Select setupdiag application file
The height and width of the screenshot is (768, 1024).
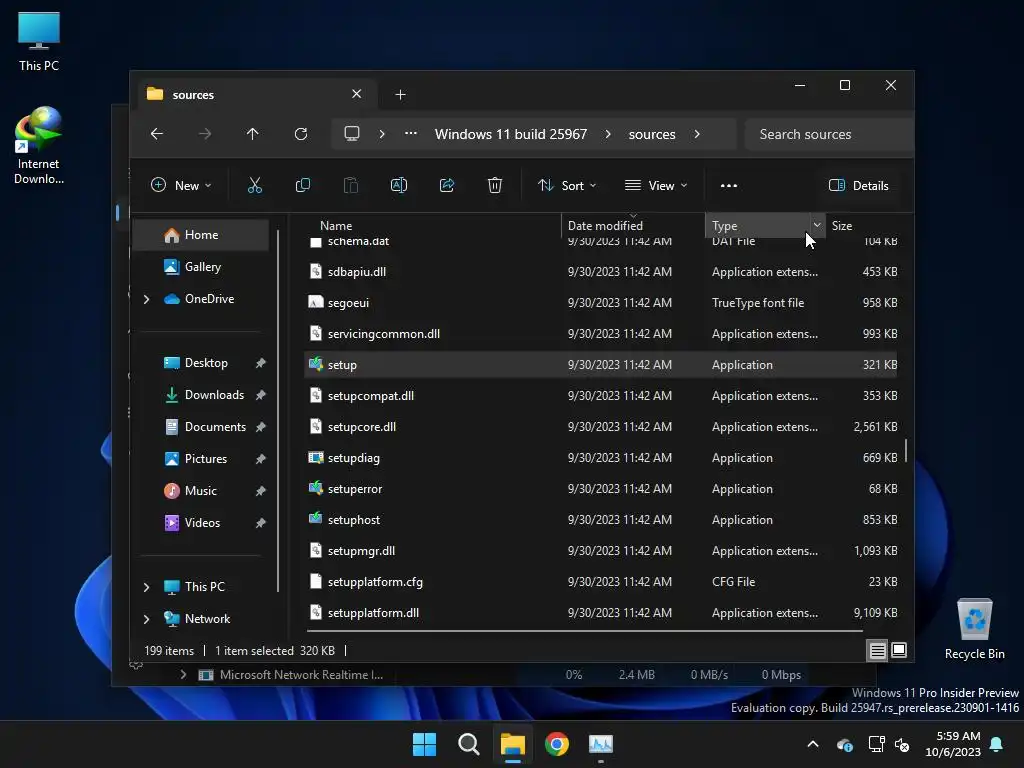tap(600, 458)
